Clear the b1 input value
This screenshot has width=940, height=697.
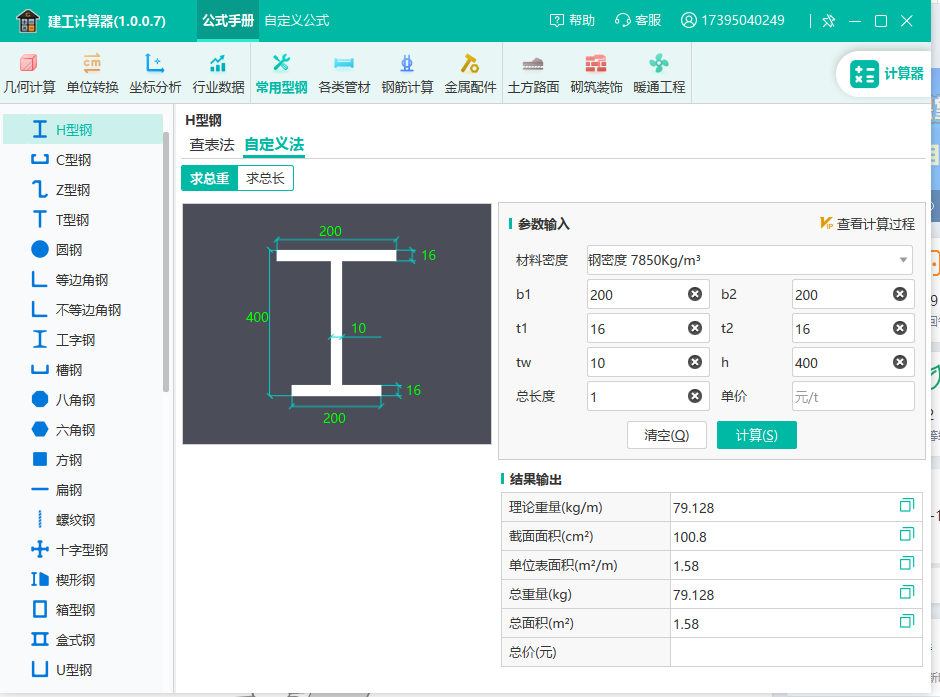pyautogui.click(x=695, y=294)
